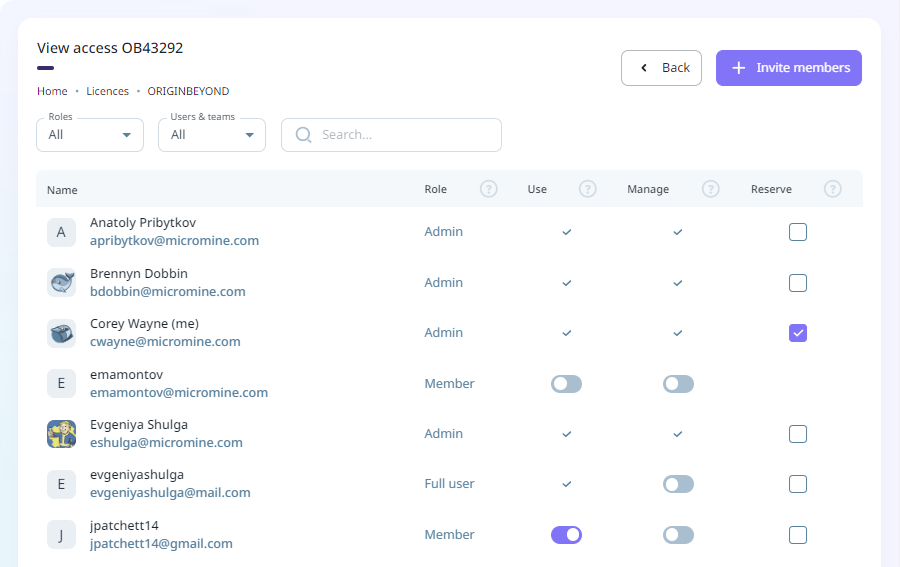Screen dimensions: 900x567
Task: Go to Home breadcrumb
Action: pyautogui.click(x=52, y=91)
